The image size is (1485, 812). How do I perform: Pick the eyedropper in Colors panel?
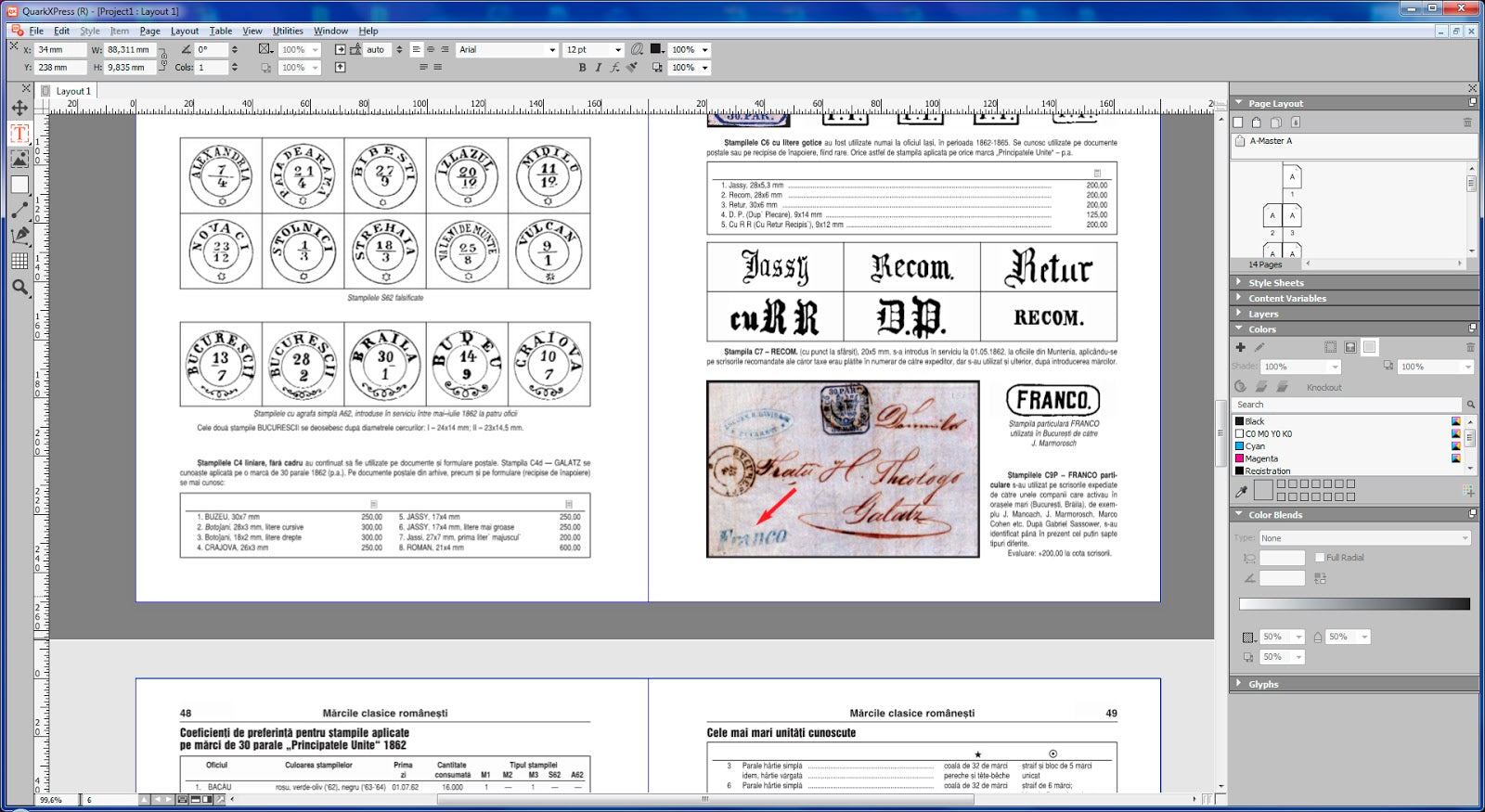1241,491
